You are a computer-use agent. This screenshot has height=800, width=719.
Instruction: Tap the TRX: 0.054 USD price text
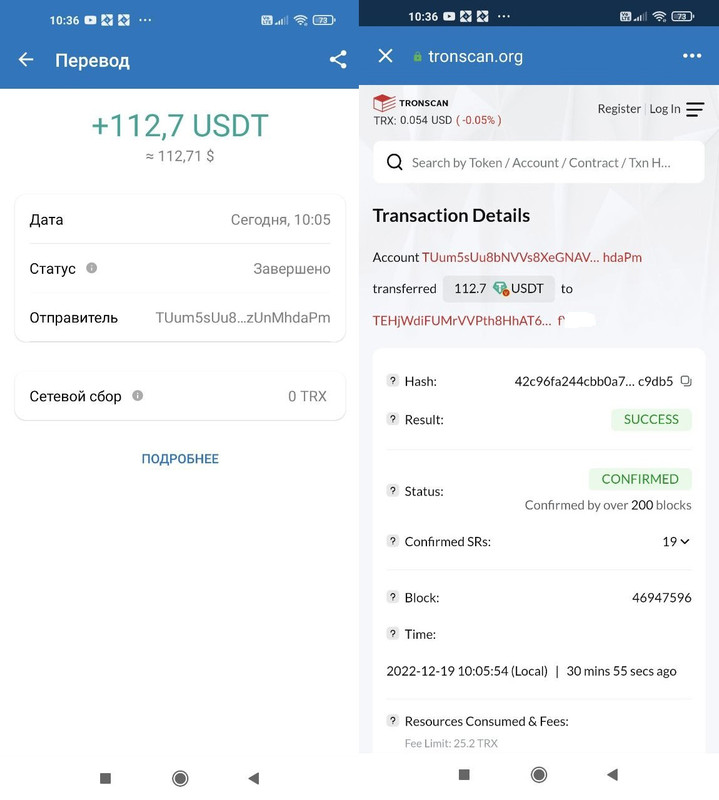coord(413,120)
